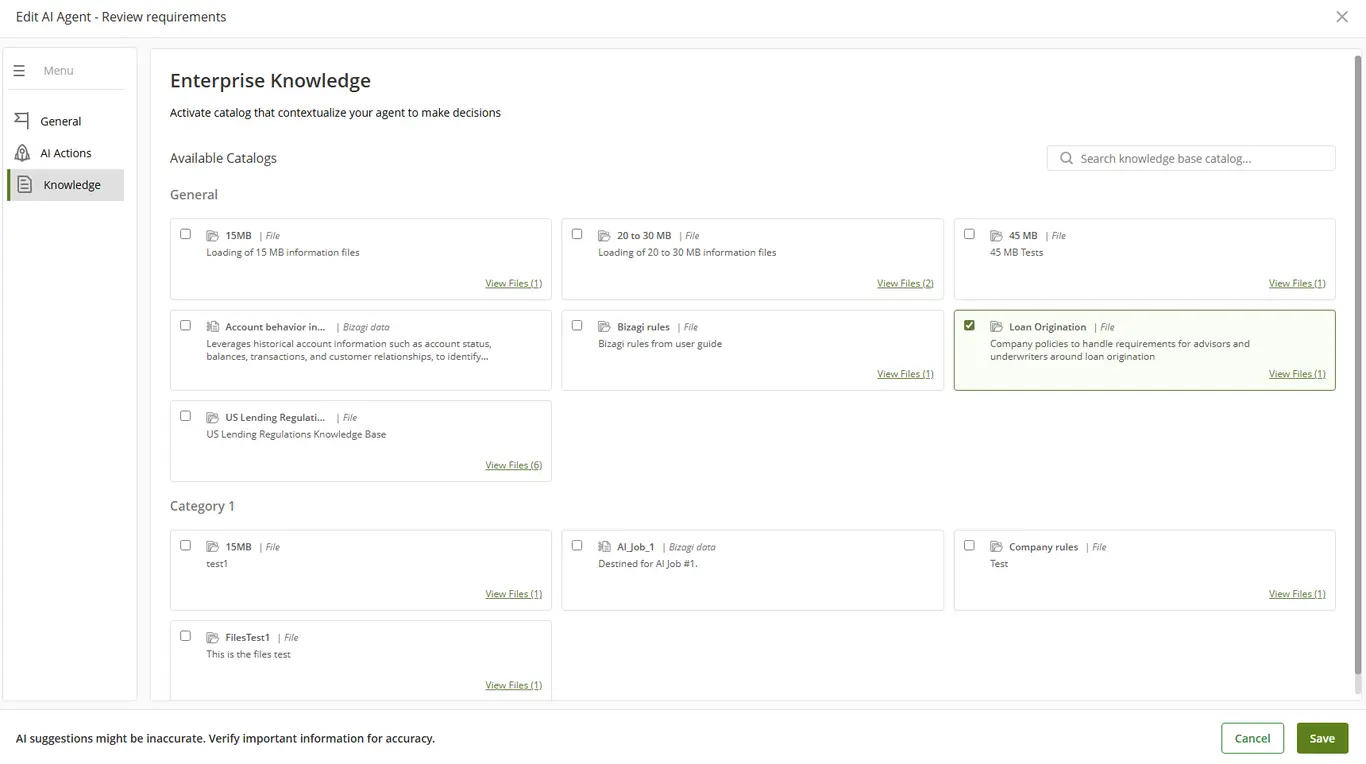Viewport: 1366px width, 764px height.
Task: Click the folder icon of FilesTest1
Action: pos(212,638)
